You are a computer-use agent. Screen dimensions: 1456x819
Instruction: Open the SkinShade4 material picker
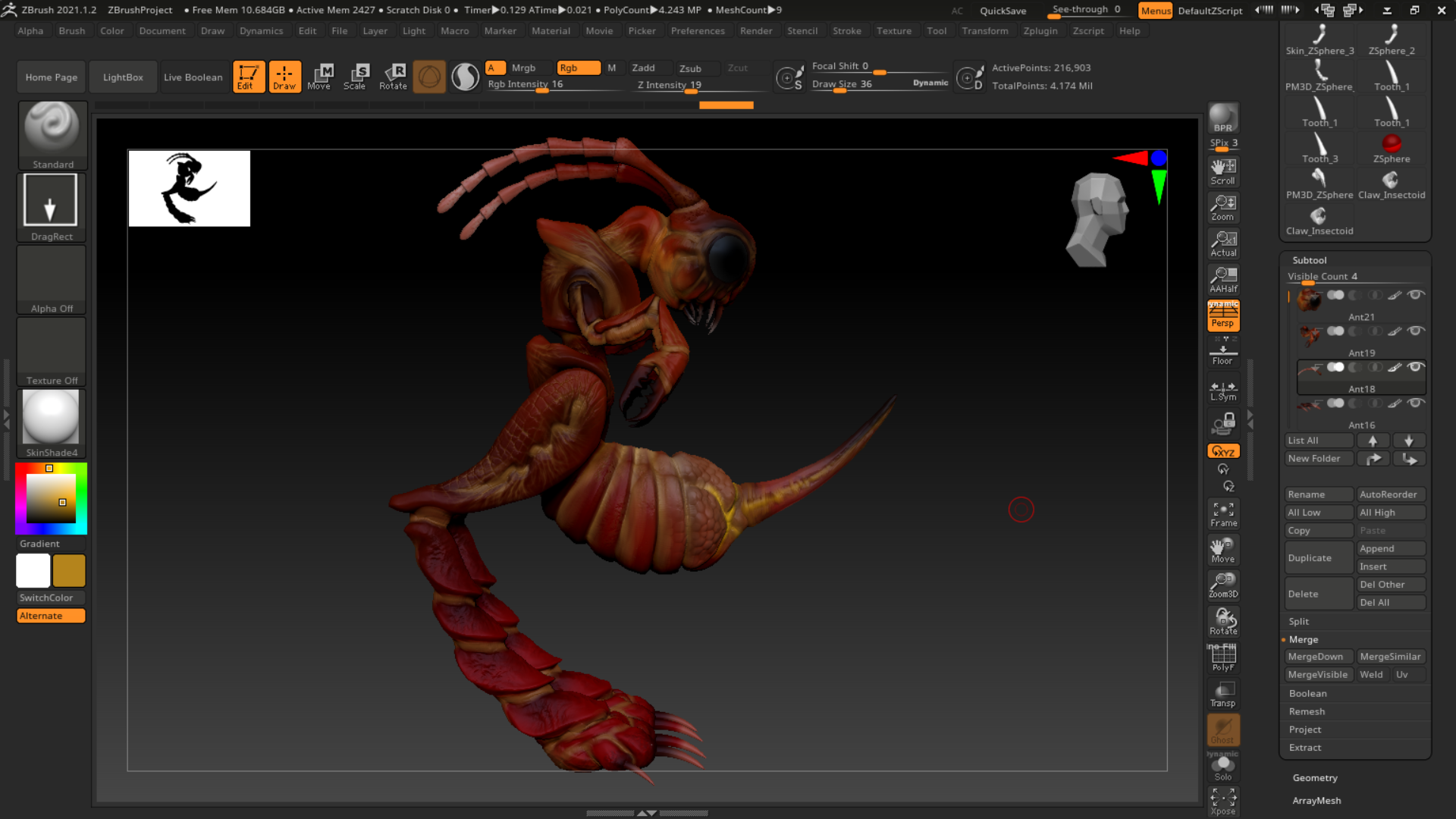(51, 418)
